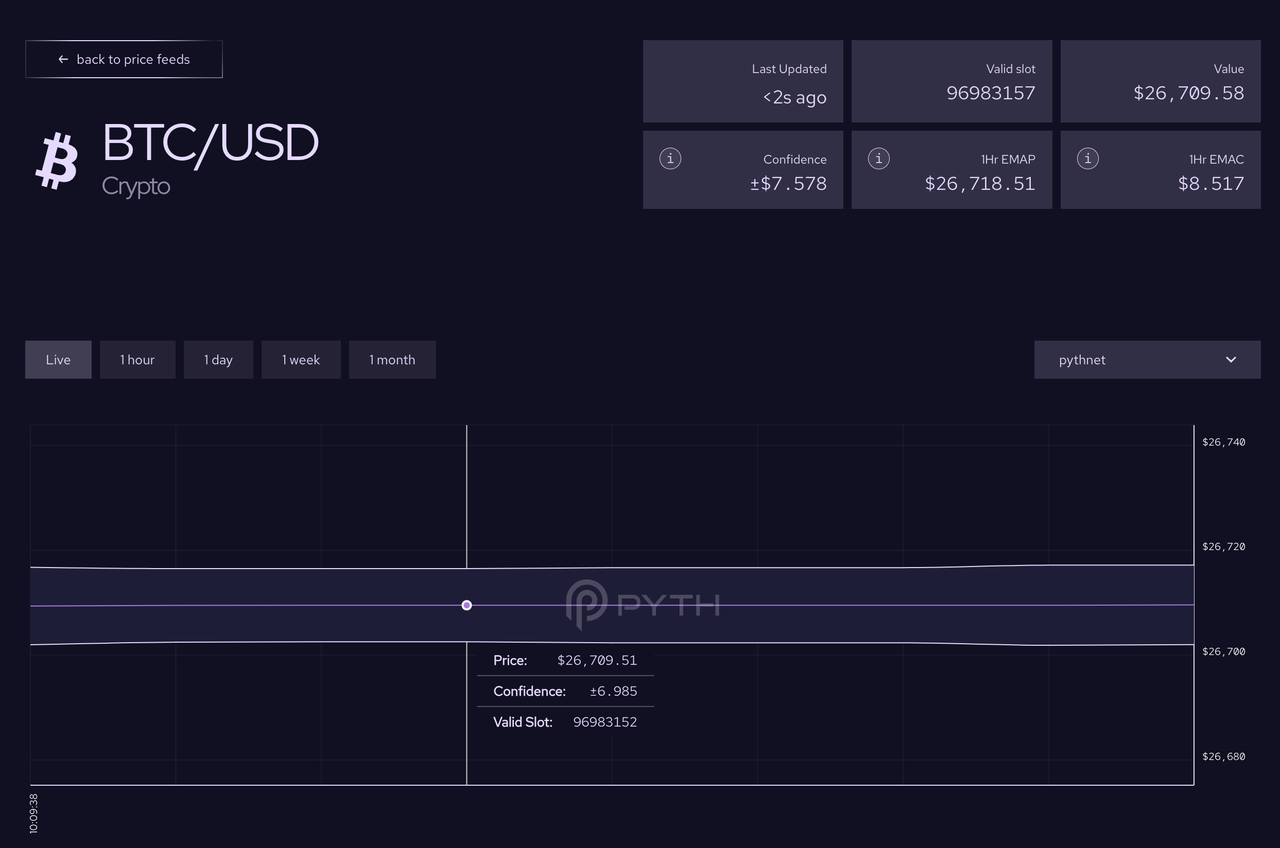1280x848 pixels.
Task: Click the Crypto asset type label
Action: [x=136, y=186]
